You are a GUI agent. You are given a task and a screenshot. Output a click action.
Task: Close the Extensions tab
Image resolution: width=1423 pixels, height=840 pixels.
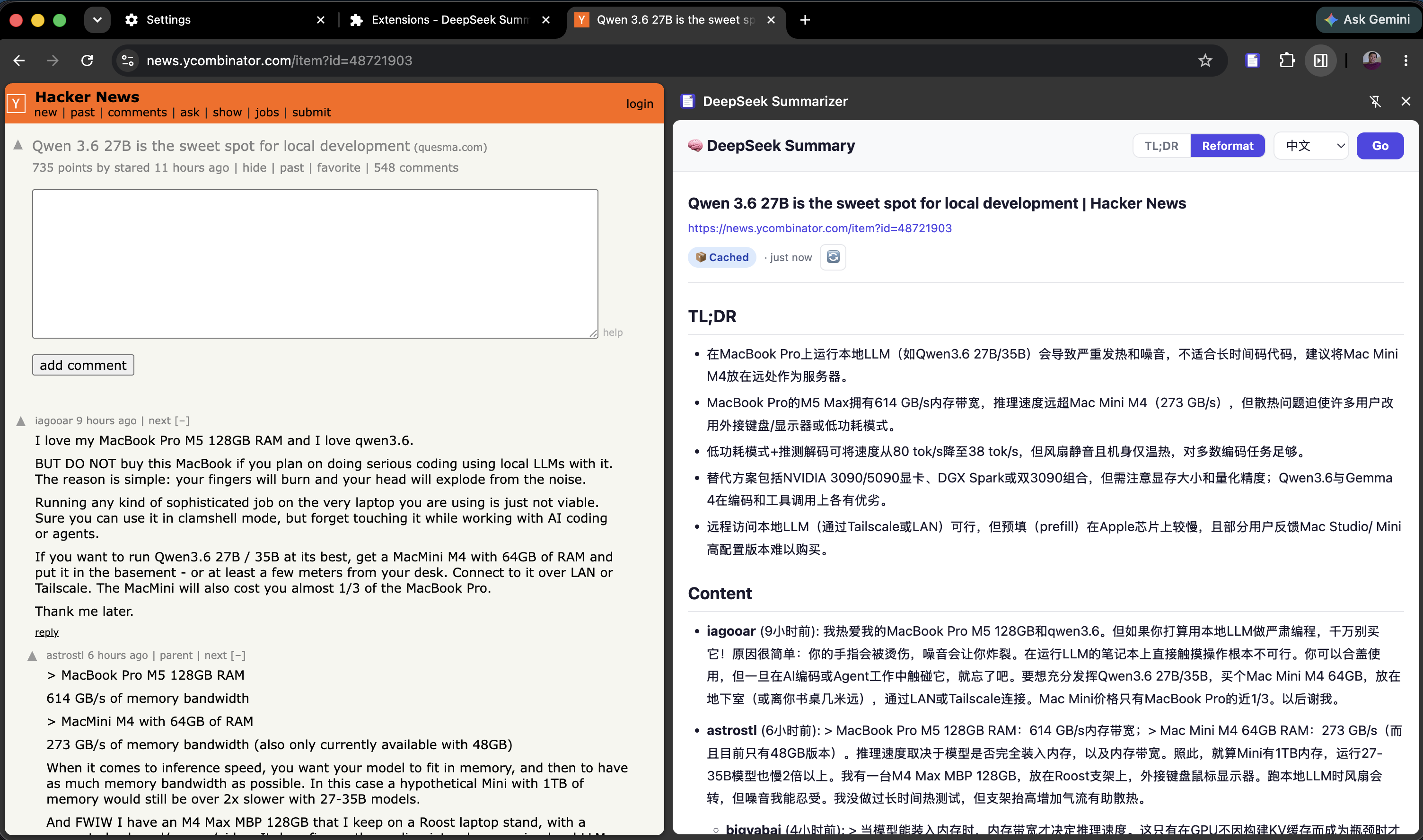click(x=546, y=20)
